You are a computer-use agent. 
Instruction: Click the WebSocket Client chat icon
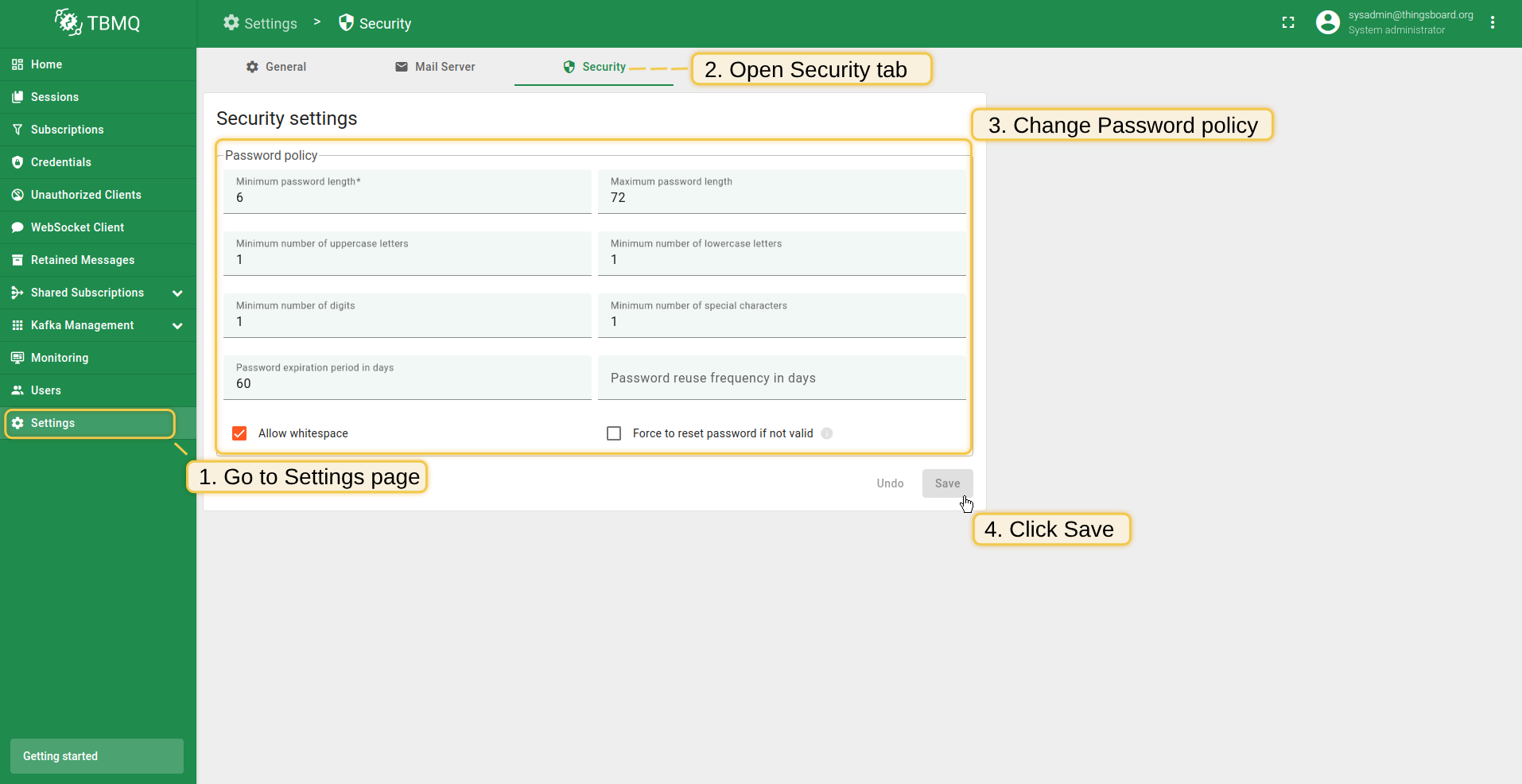[17, 227]
